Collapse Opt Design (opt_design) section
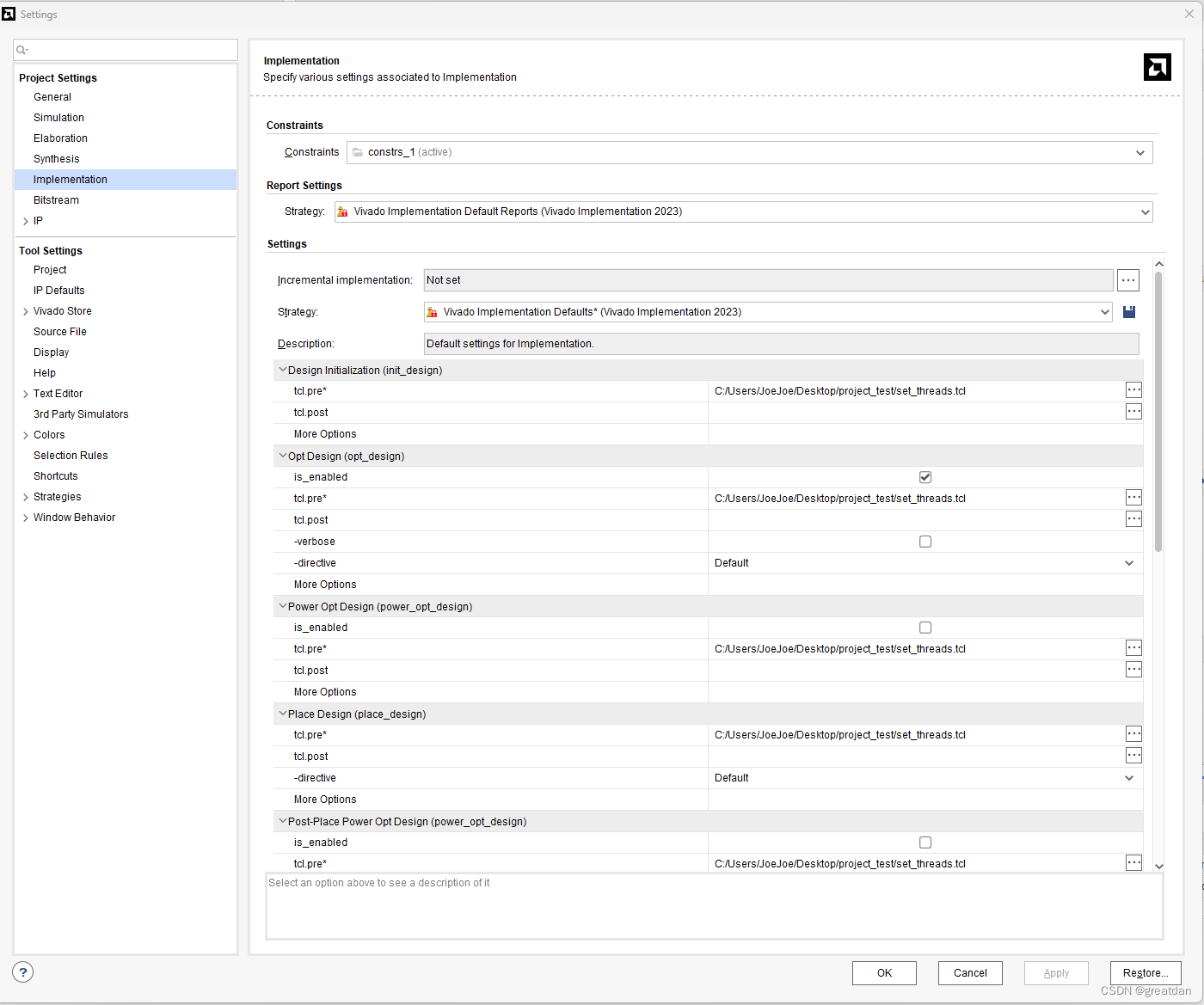 point(282,456)
